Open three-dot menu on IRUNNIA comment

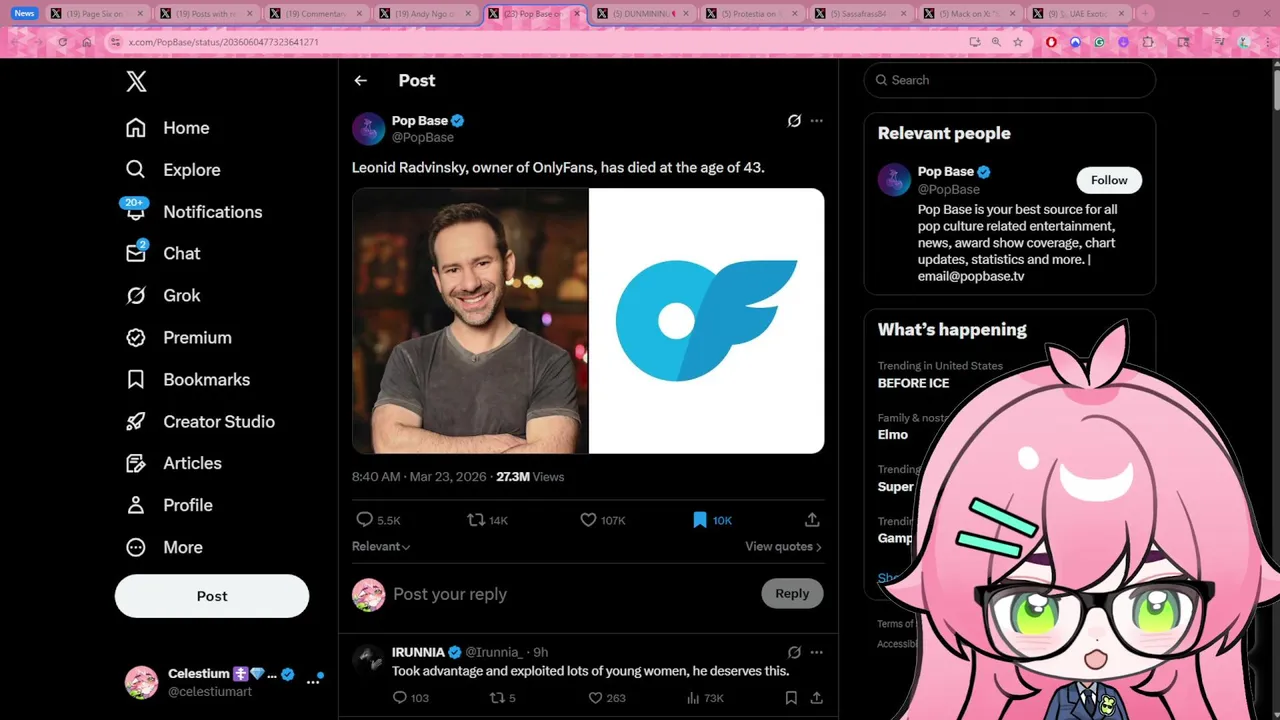point(817,652)
